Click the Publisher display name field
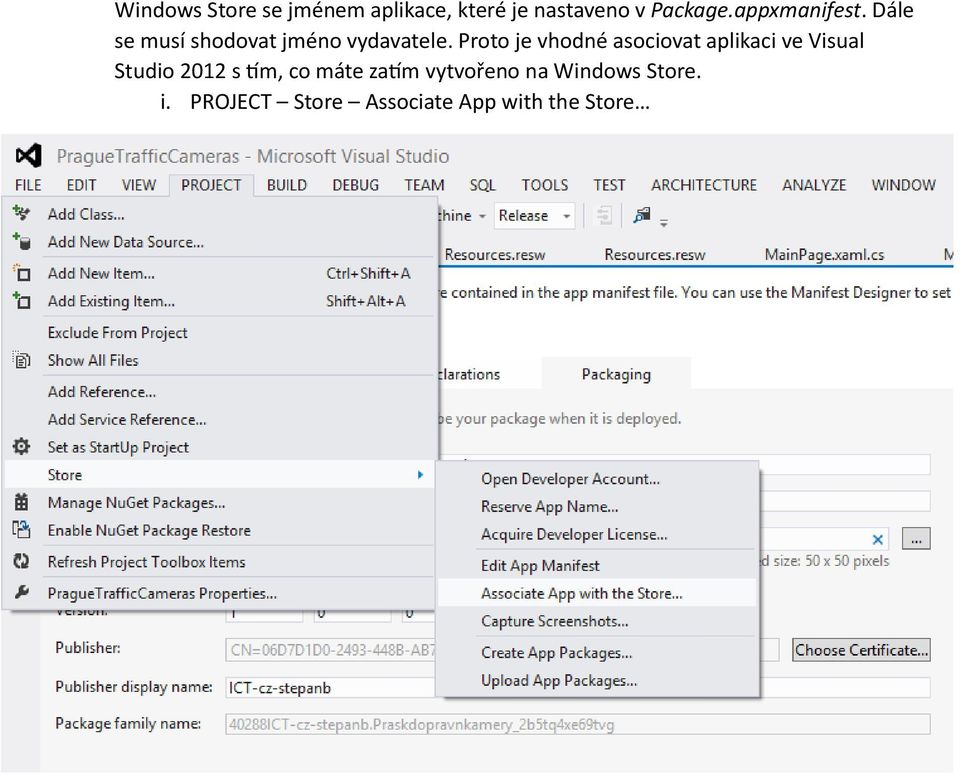Viewport: 960px width, 774px height. click(578, 687)
